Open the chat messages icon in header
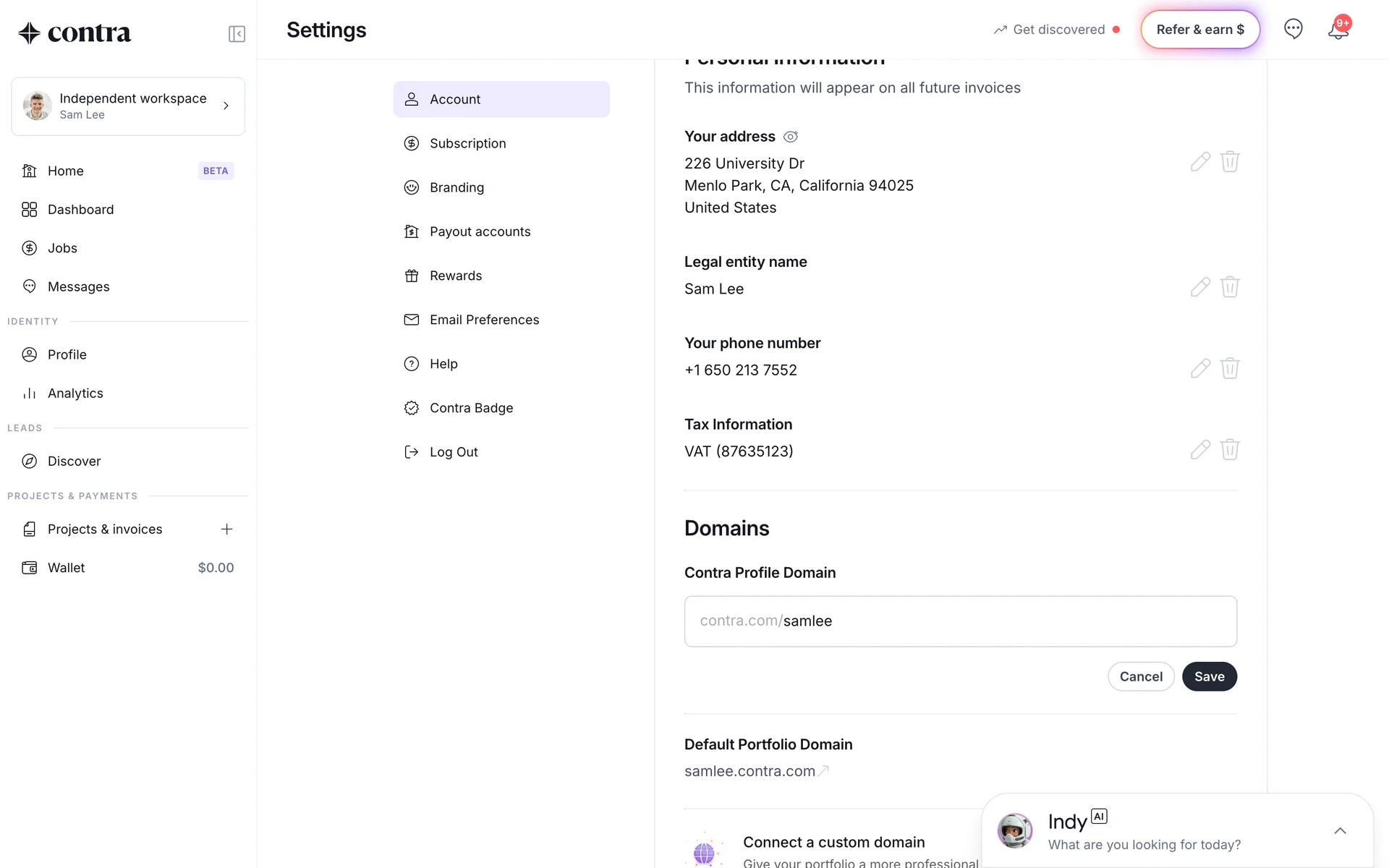 [1293, 29]
